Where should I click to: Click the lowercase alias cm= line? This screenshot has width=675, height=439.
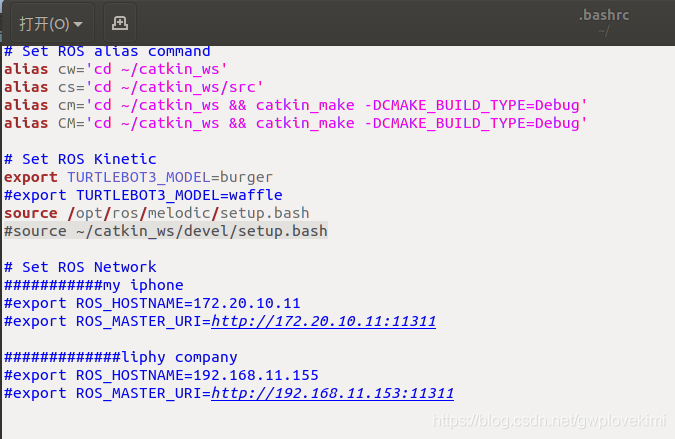click(x=295, y=105)
